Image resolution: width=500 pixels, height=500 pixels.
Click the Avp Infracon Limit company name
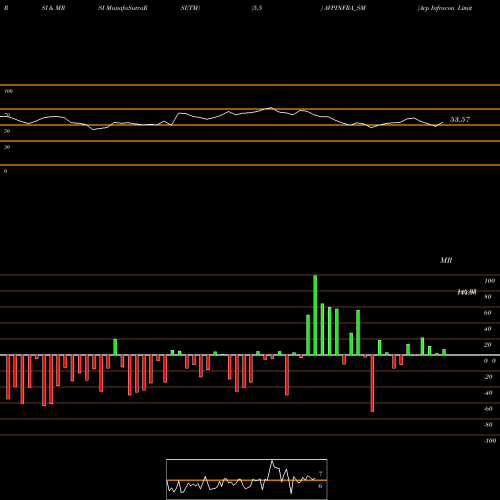tap(445, 8)
